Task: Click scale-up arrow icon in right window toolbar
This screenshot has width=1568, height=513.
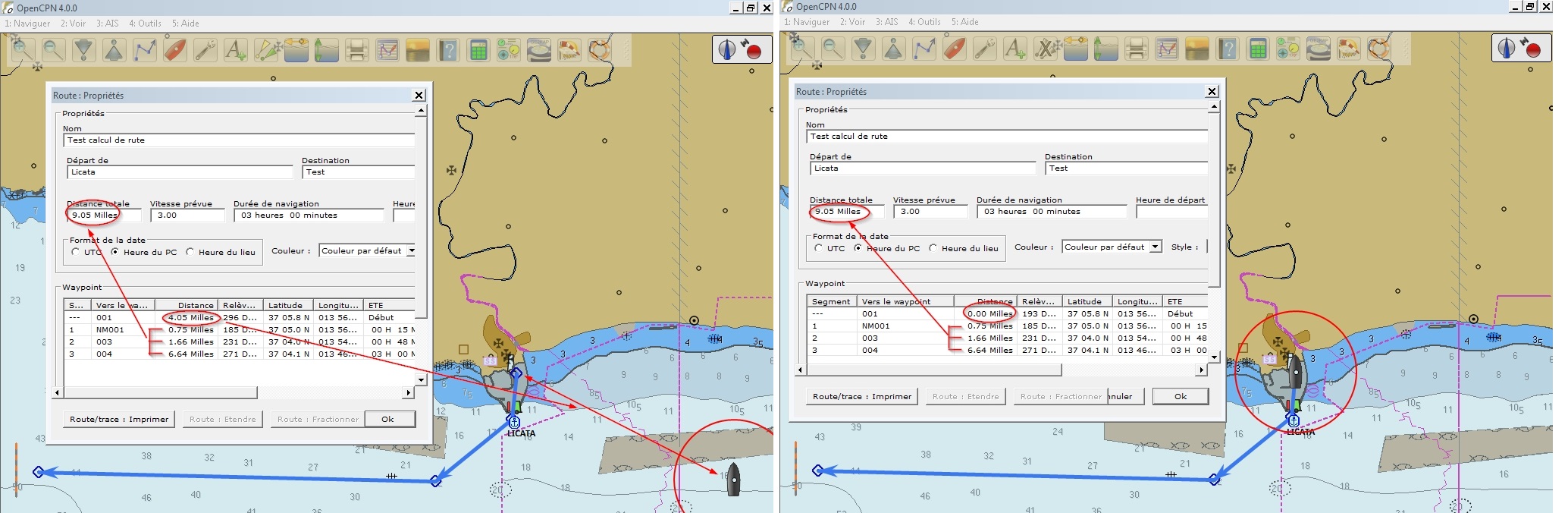Action: [893, 50]
